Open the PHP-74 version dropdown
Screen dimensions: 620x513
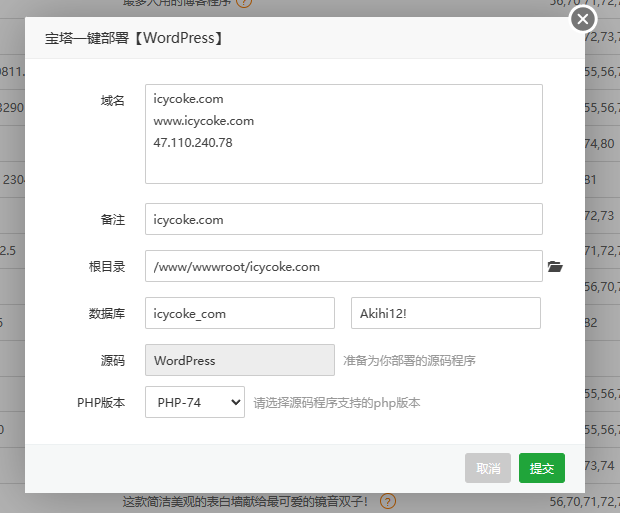[x=195, y=402]
